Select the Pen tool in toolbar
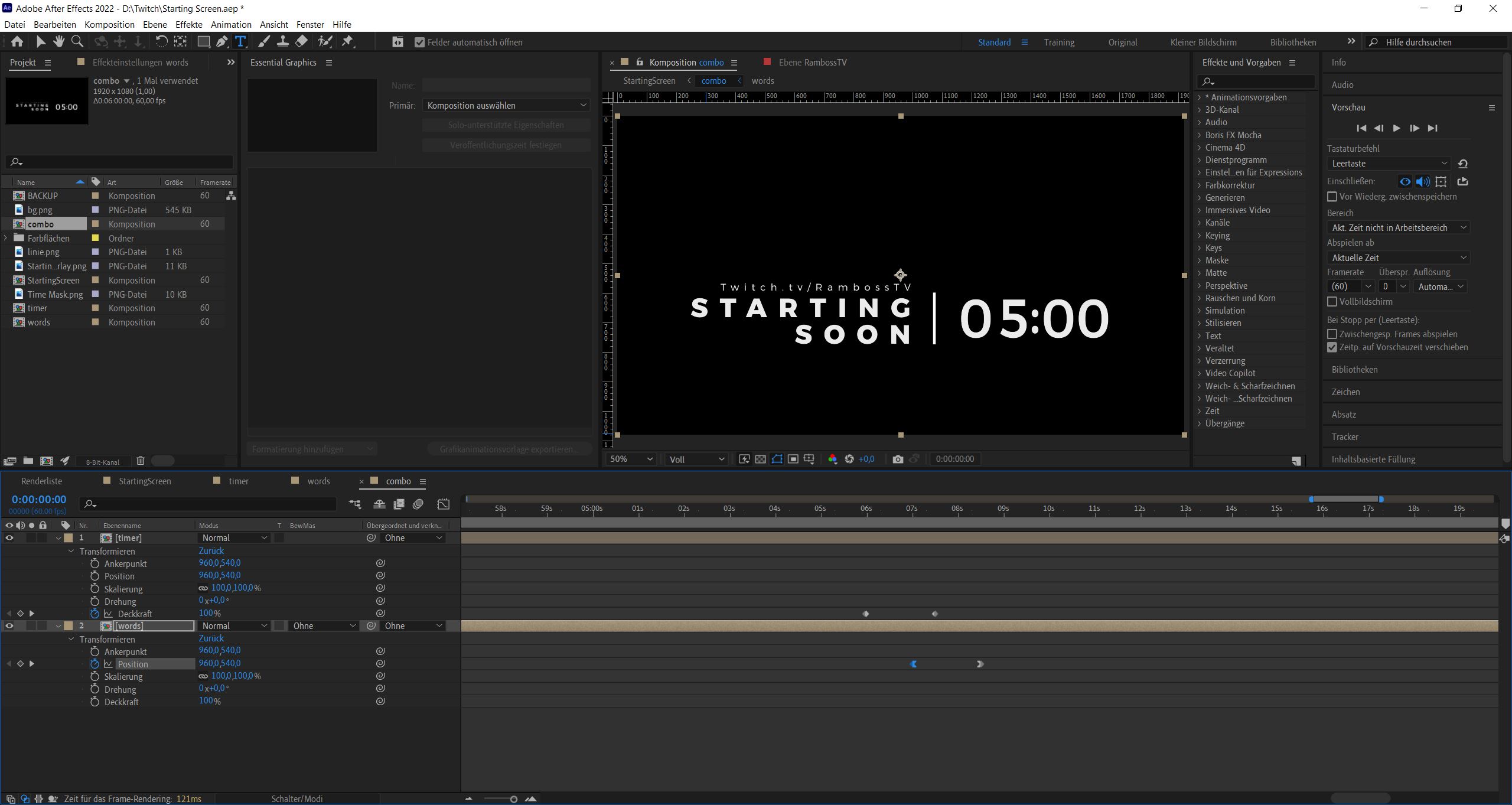1512x805 pixels. 221,41
